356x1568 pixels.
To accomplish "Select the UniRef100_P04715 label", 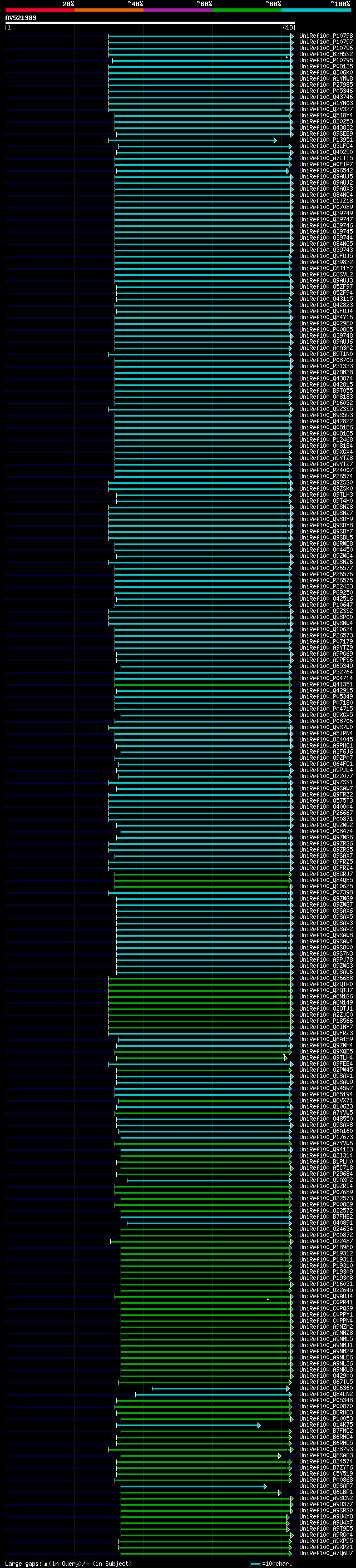I will click(x=325, y=709).
